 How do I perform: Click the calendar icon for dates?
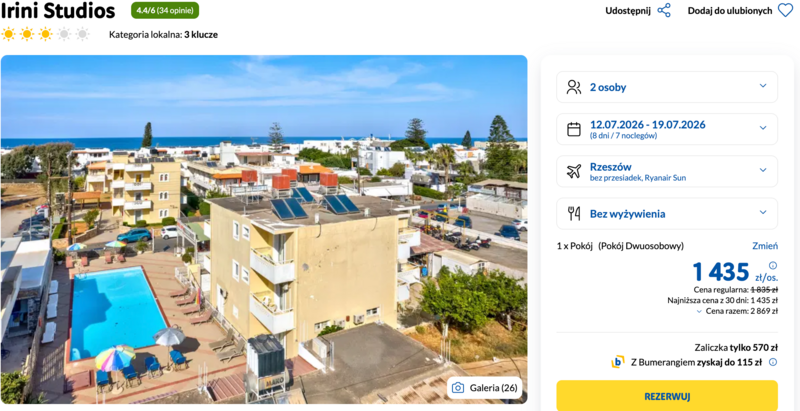click(574, 129)
